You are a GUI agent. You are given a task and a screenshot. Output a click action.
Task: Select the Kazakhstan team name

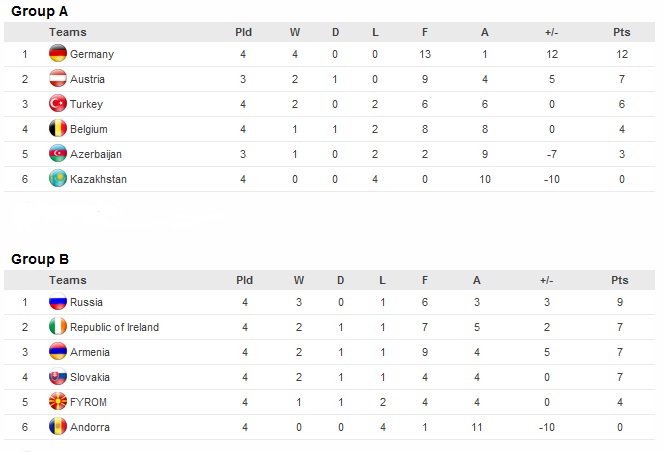pos(98,179)
